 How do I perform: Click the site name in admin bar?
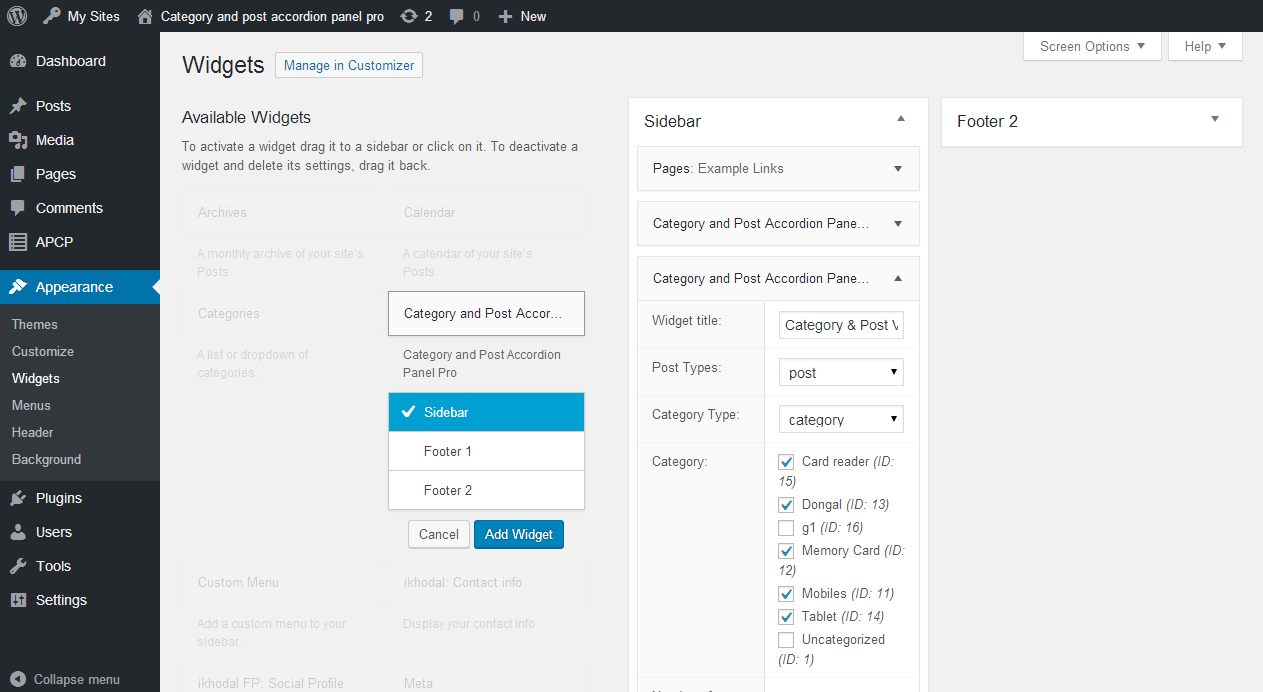point(272,16)
